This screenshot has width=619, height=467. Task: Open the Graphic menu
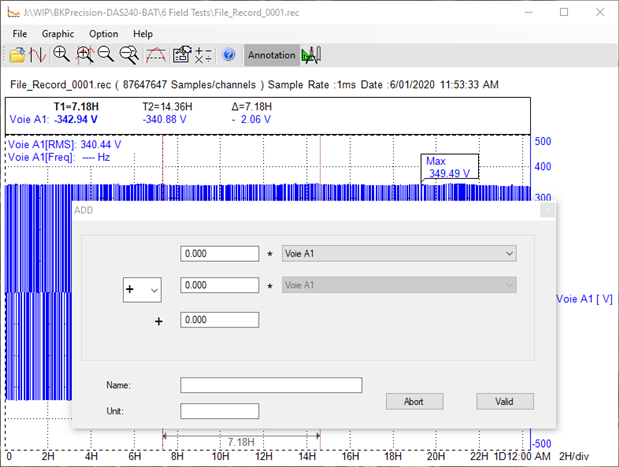[58, 33]
